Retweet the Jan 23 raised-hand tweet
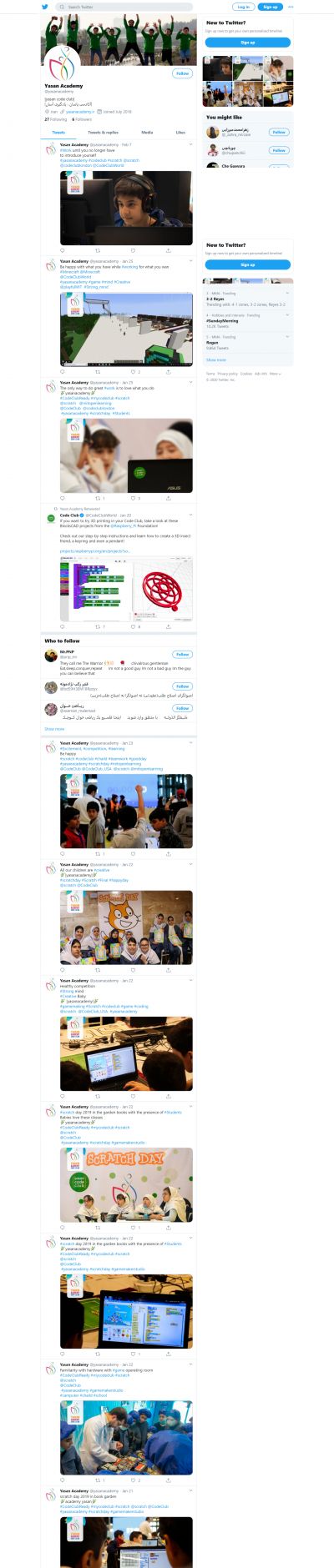Screen dimensions: 334x1568 tap(98, 854)
